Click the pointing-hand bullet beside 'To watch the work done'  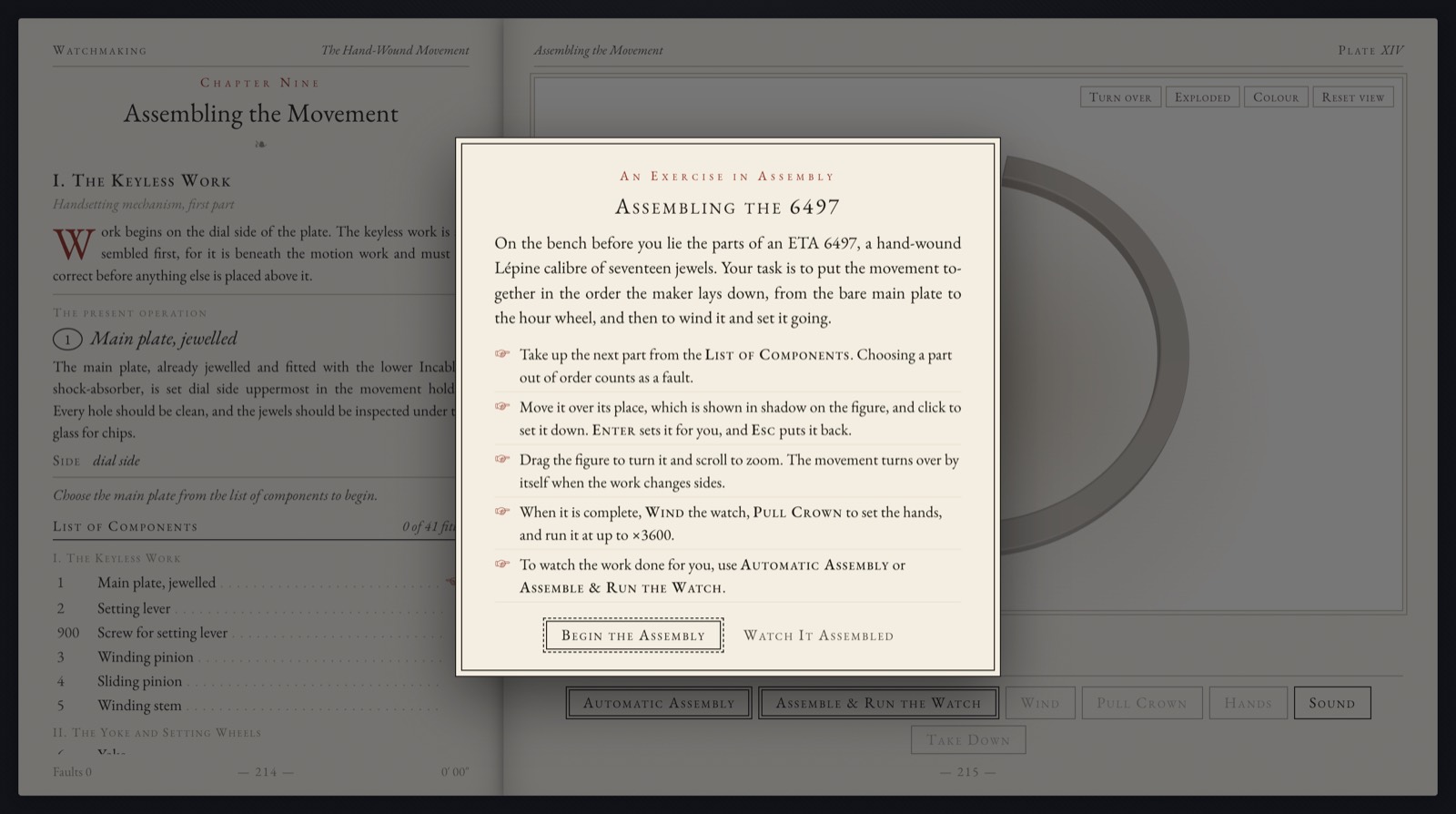(x=501, y=564)
